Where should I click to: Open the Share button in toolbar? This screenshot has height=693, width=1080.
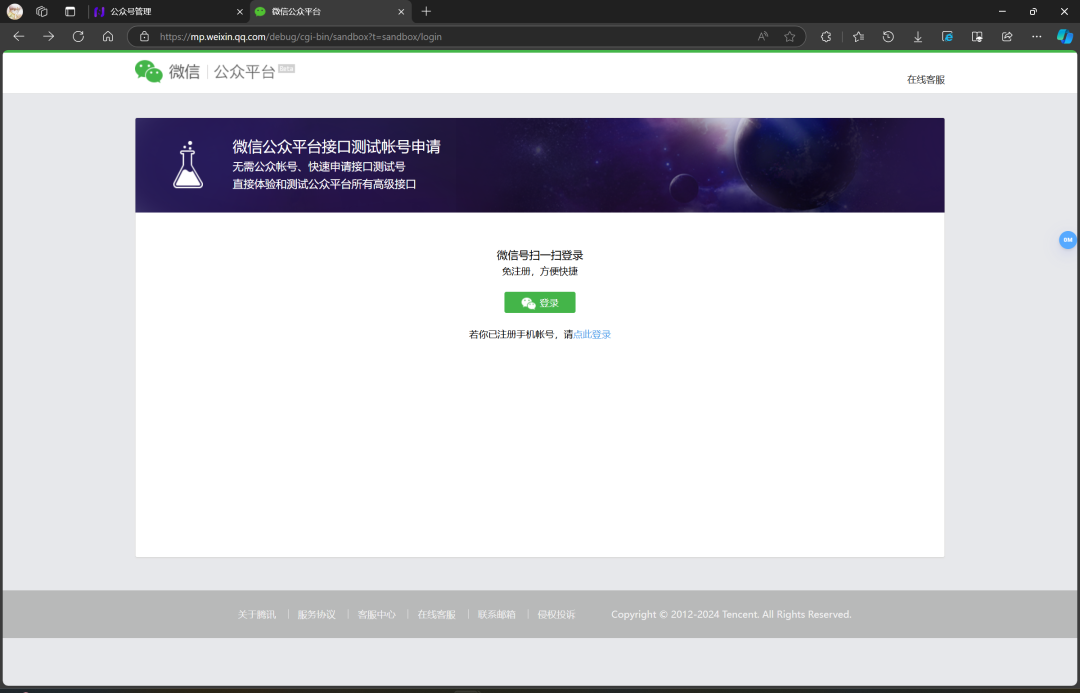click(1007, 37)
